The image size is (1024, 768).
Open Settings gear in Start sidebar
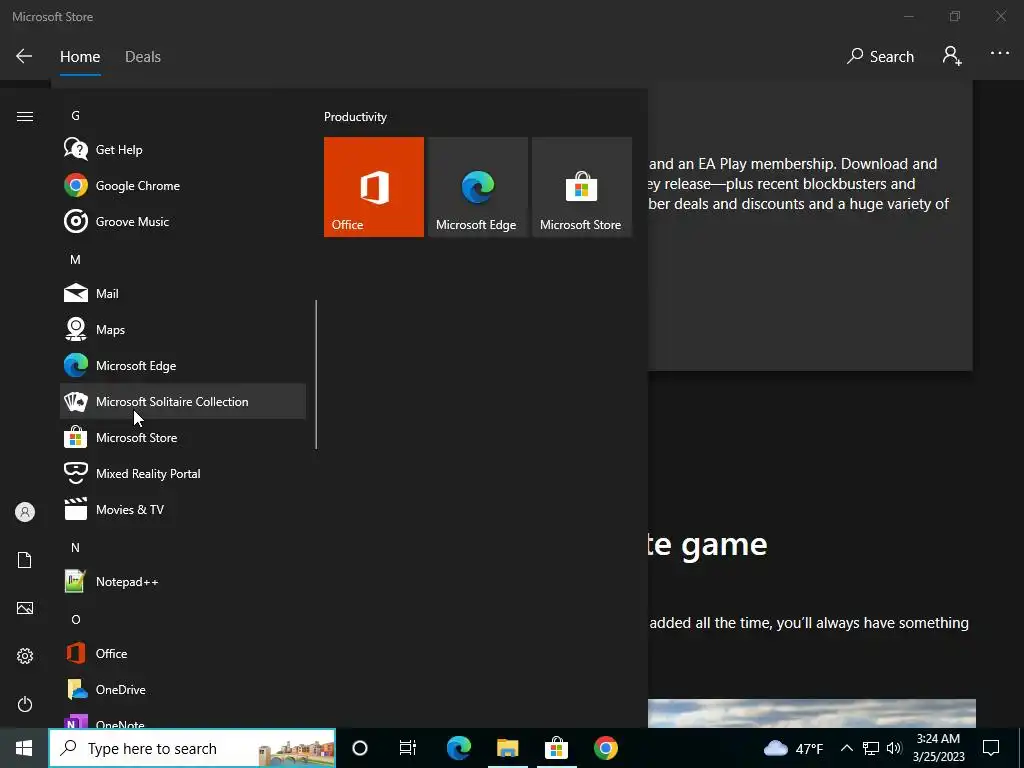(x=25, y=656)
